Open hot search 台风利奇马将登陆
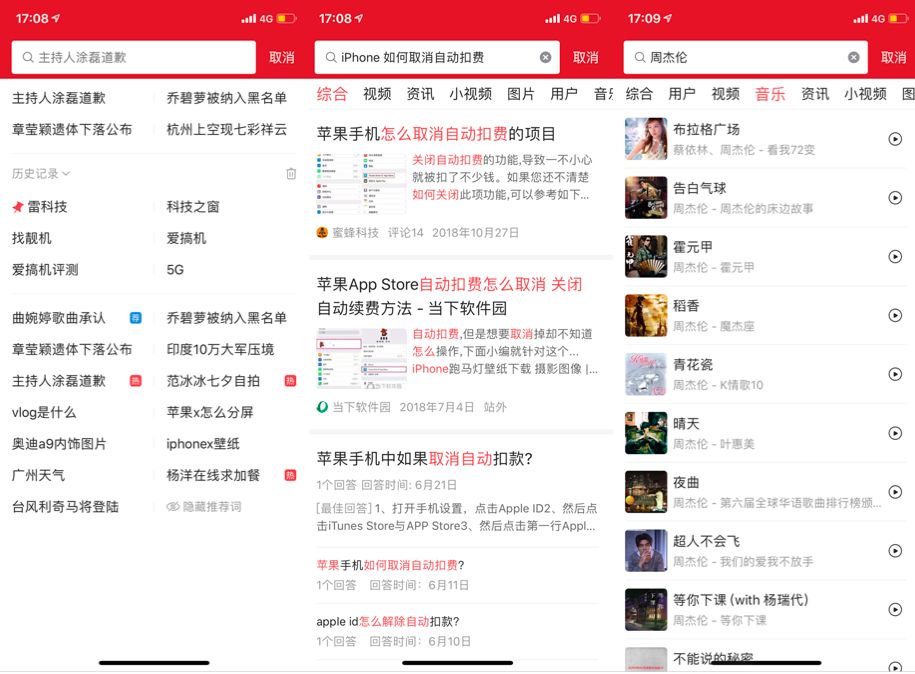Image resolution: width=915 pixels, height=674 pixels. (x=65, y=507)
